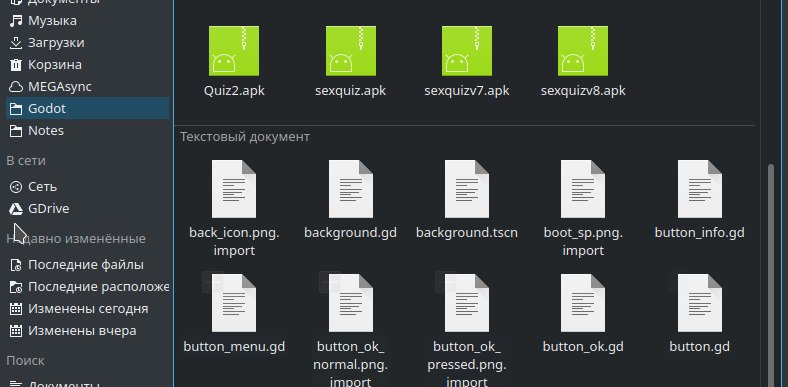788x387 pixels.
Task: Select the button_ok_normal.png.import file icon
Action: (x=350, y=303)
